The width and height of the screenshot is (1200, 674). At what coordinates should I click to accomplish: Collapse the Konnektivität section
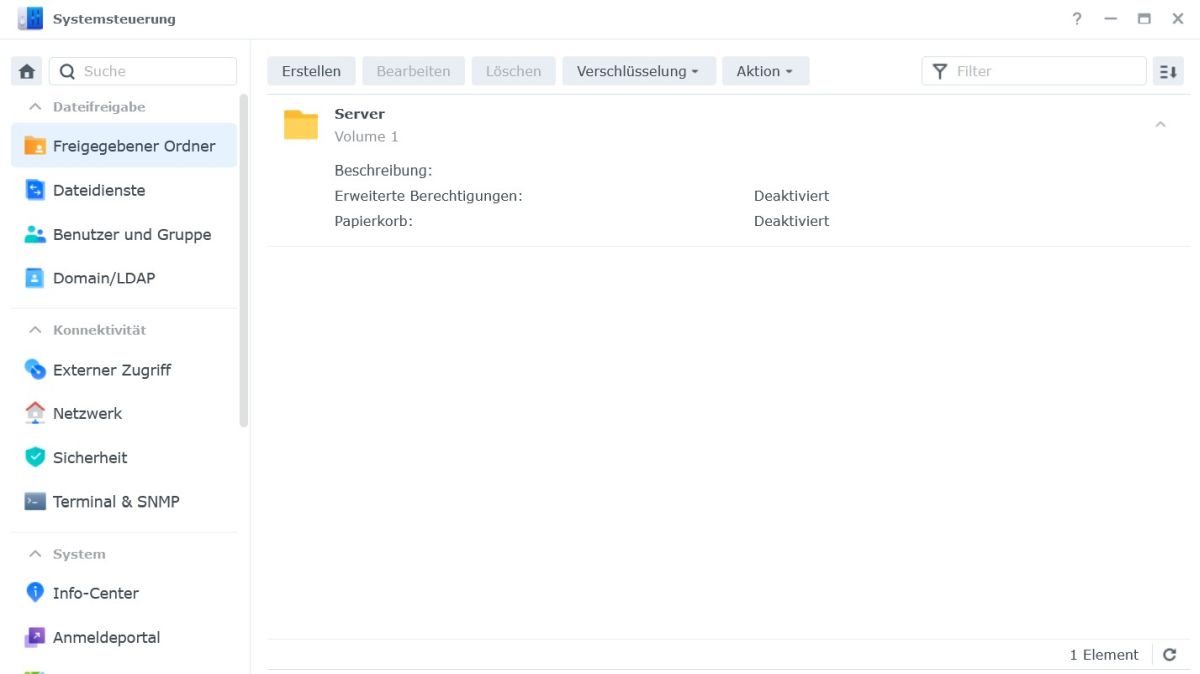click(x=35, y=330)
